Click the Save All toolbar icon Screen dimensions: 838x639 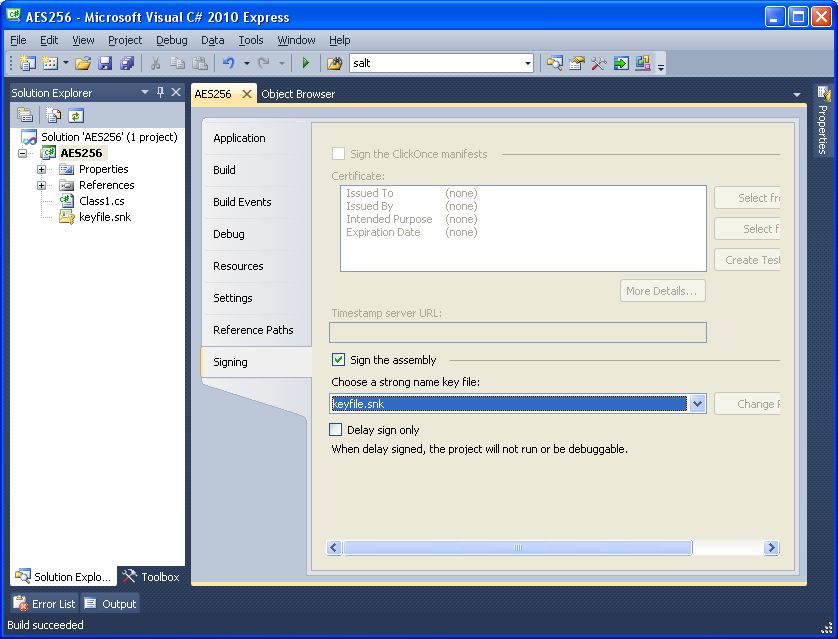pos(127,63)
